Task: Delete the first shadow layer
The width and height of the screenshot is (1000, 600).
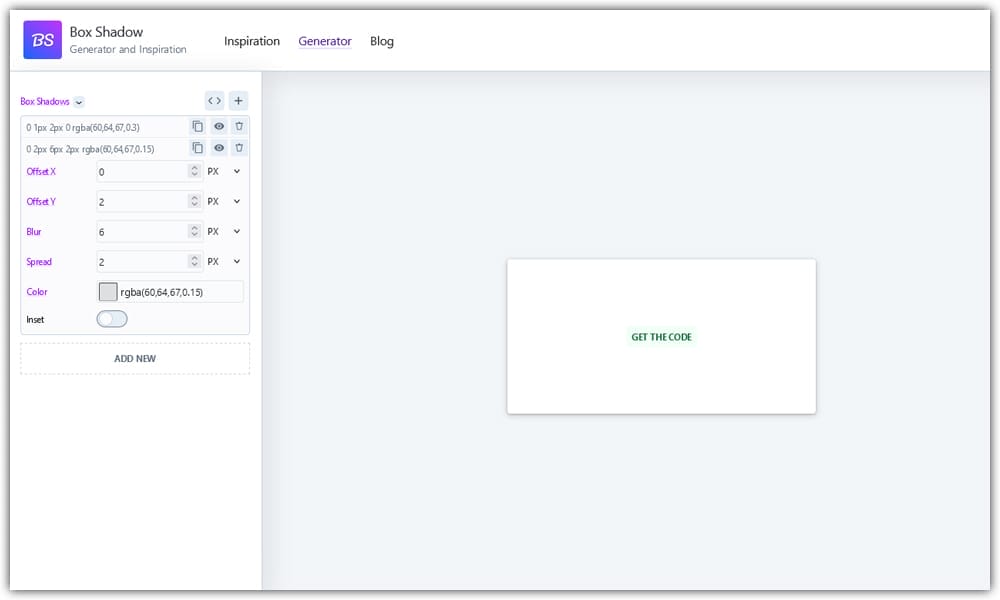Action: 239,127
